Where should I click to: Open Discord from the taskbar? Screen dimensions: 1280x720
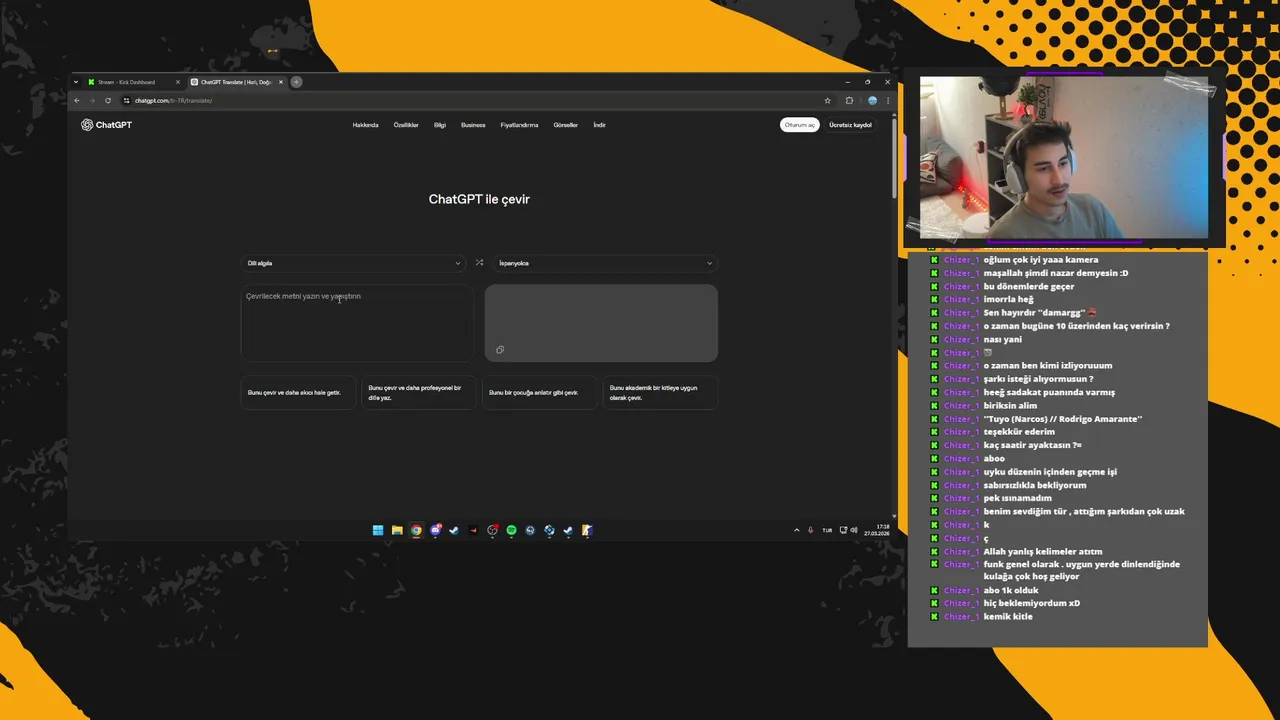pyautogui.click(x=435, y=530)
